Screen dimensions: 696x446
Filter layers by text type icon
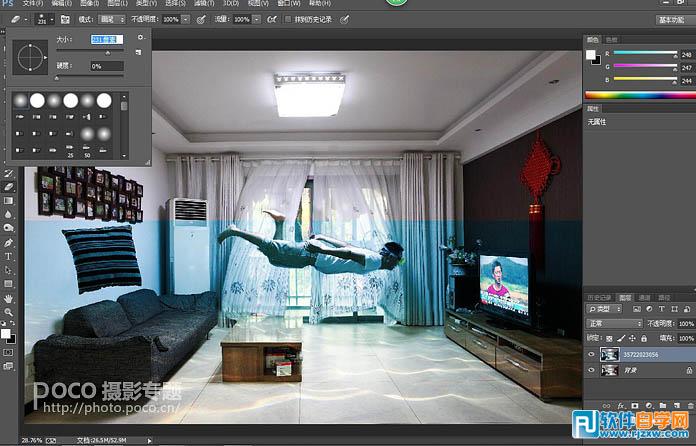point(662,309)
